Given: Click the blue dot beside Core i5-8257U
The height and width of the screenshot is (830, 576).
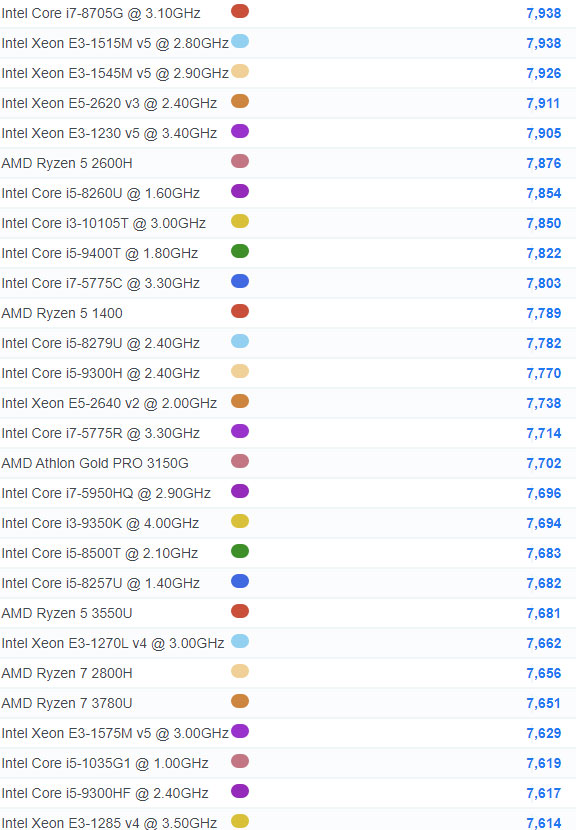Looking at the screenshot, I should (x=240, y=581).
